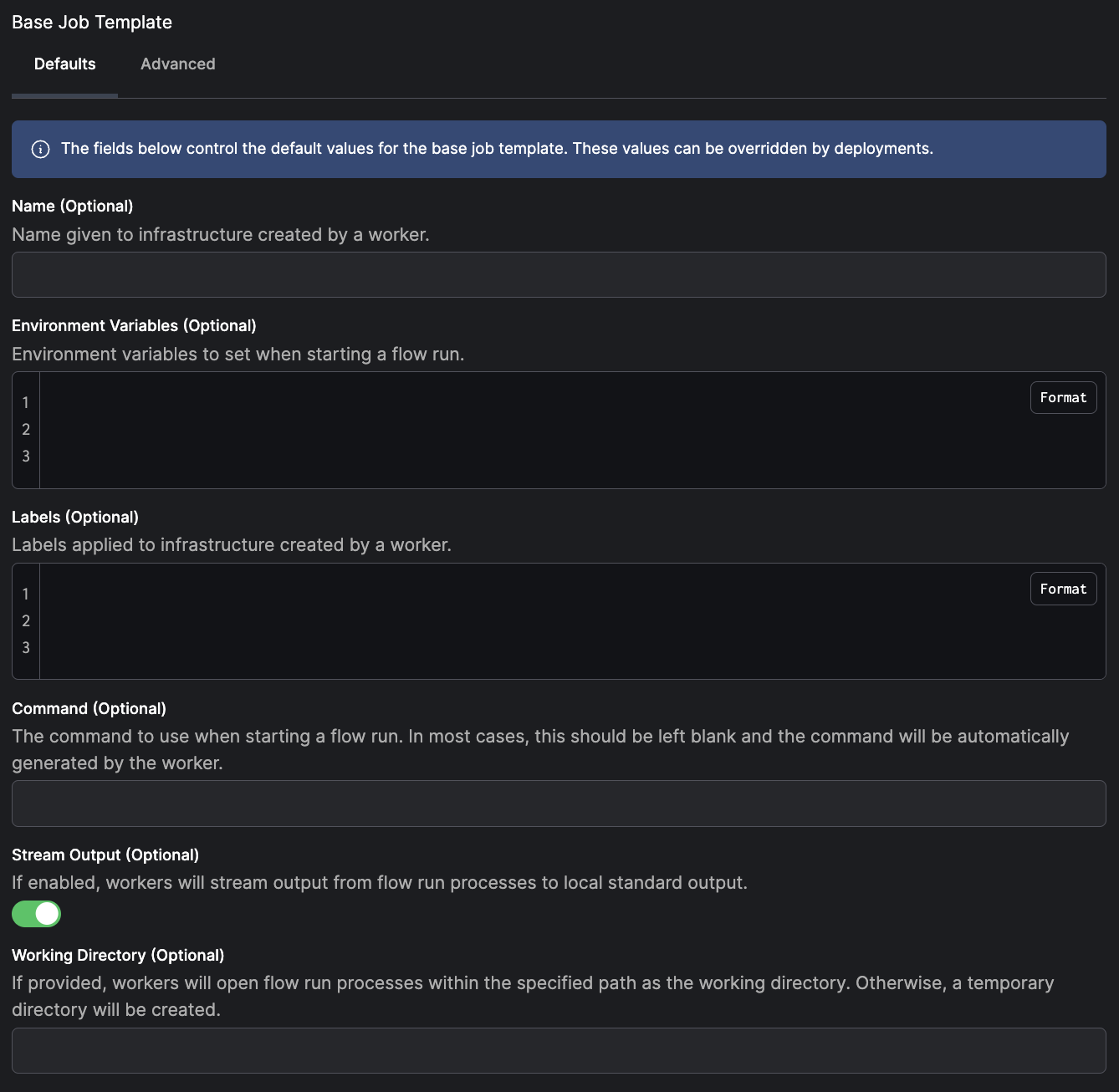Focus the Name input field
This screenshot has height=1092, width=1119.
(559, 274)
